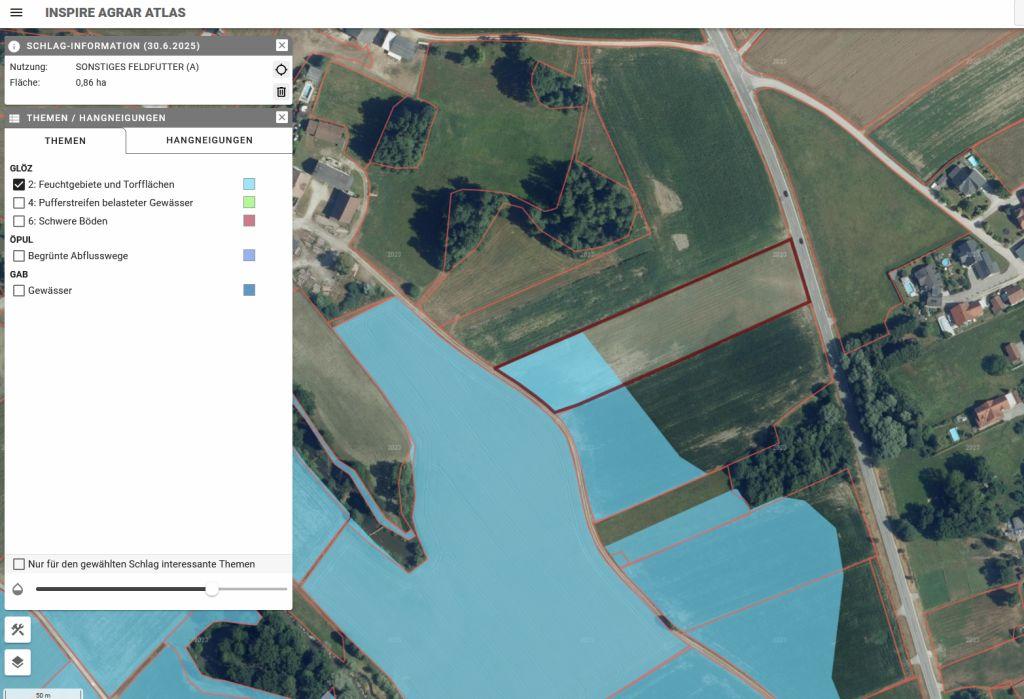Open the map layers button
This screenshot has height=699, width=1024.
(18, 662)
